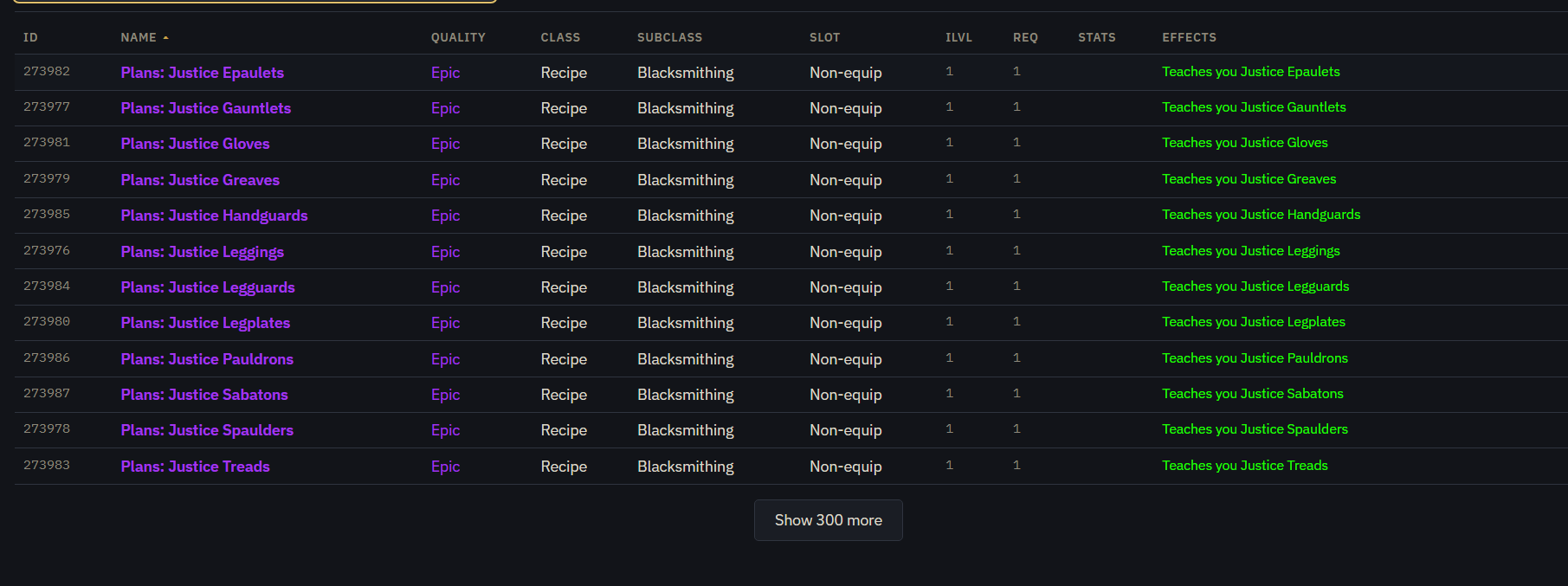Open Plans: Justice Pauldrons link
Screen dimensions: 1568x586
[207, 359]
